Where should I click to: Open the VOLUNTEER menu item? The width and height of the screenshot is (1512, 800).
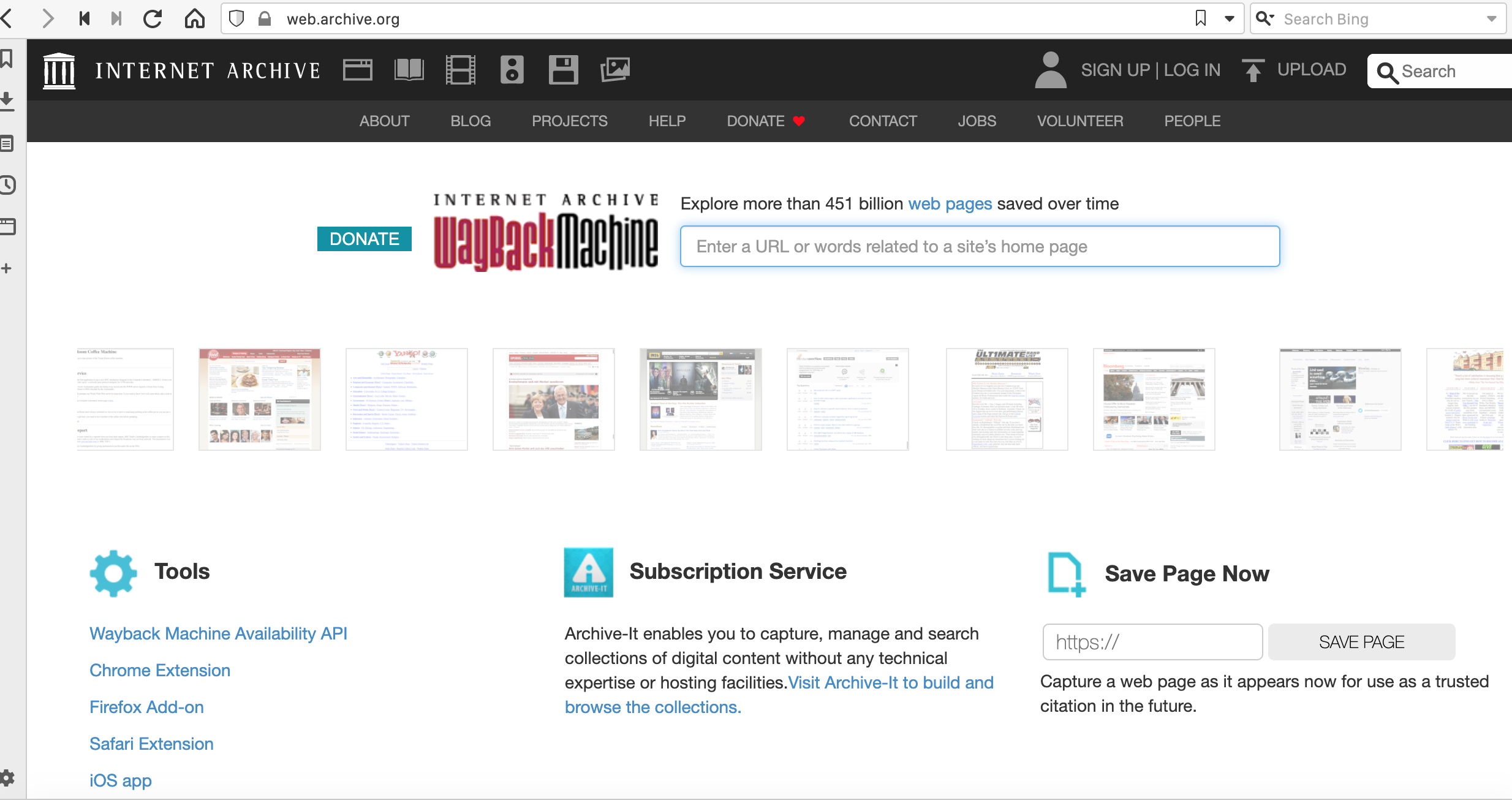tap(1080, 121)
